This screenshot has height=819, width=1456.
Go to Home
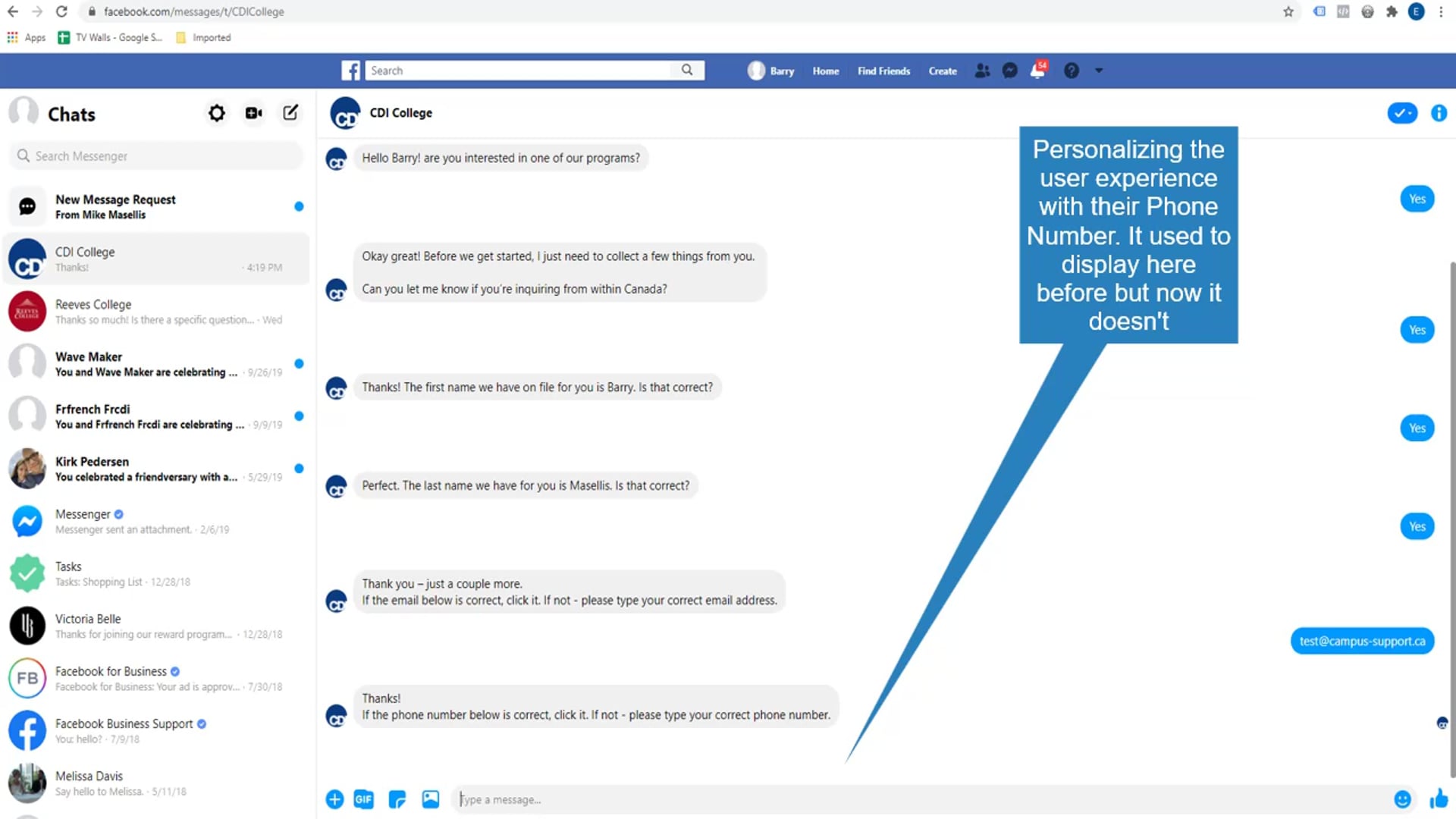click(x=826, y=71)
